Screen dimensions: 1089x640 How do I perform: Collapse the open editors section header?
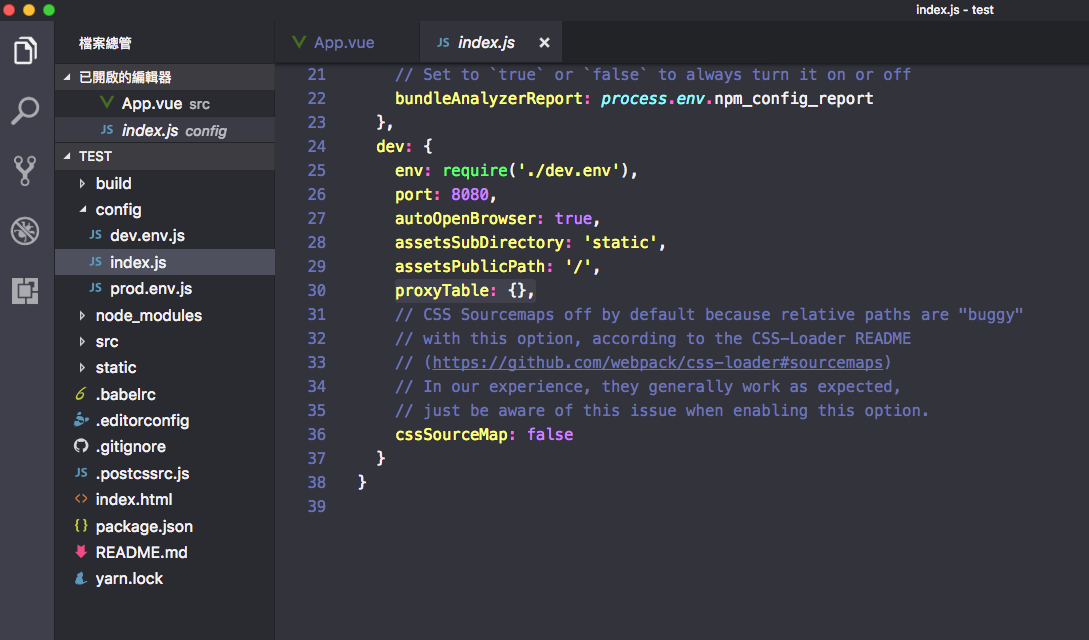[125, 77]
